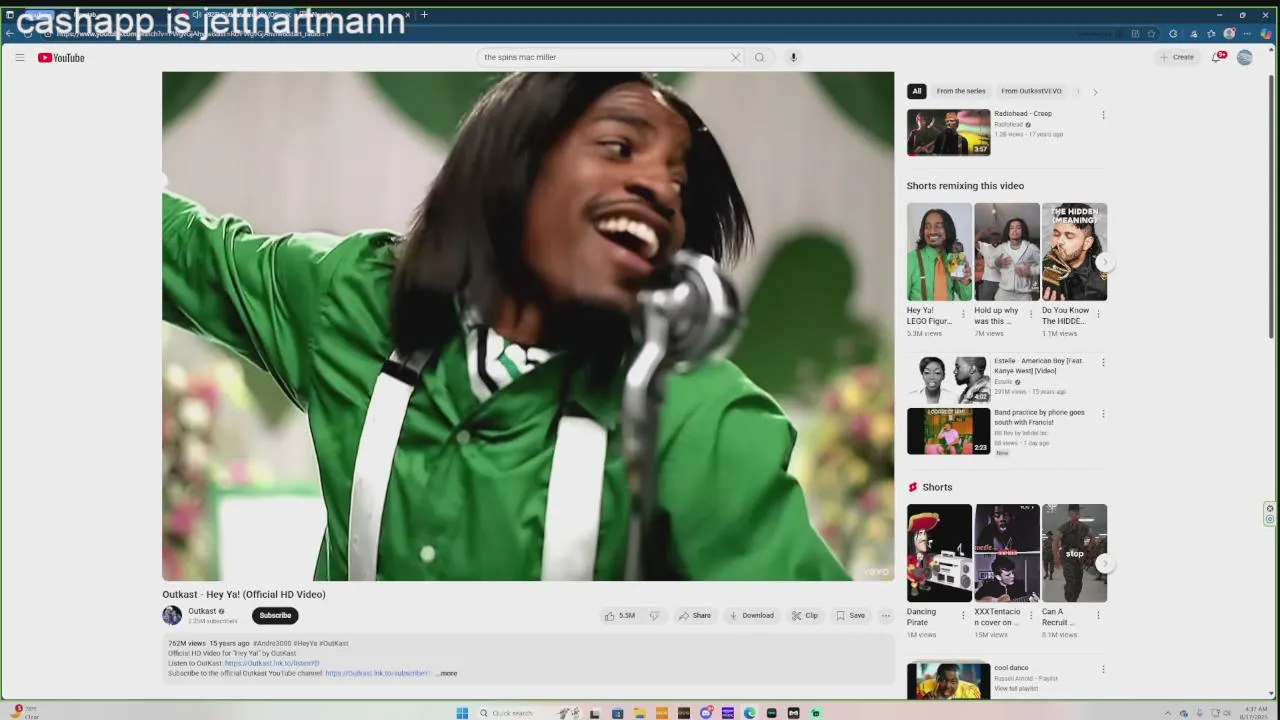This screenshot has height=720, width=1280.
Task: Open Radiohead - Creep video thumbnail
Action: [x=948, y=132]
